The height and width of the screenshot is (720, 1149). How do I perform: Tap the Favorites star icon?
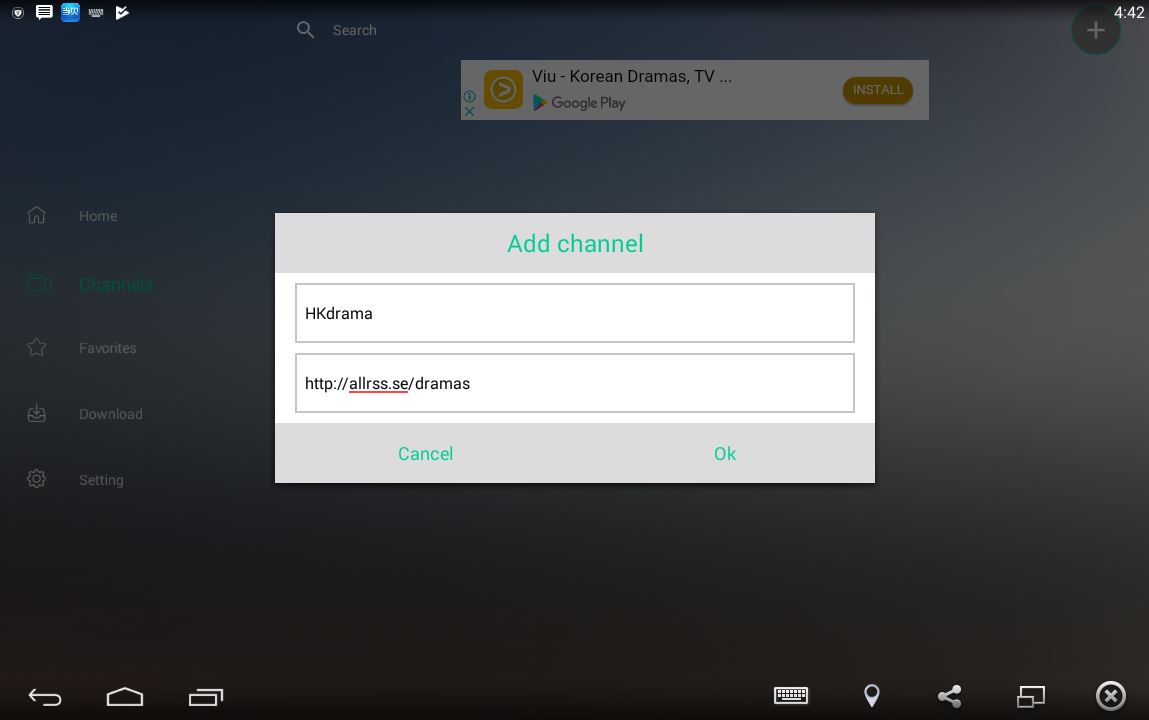tap(36, 347)
